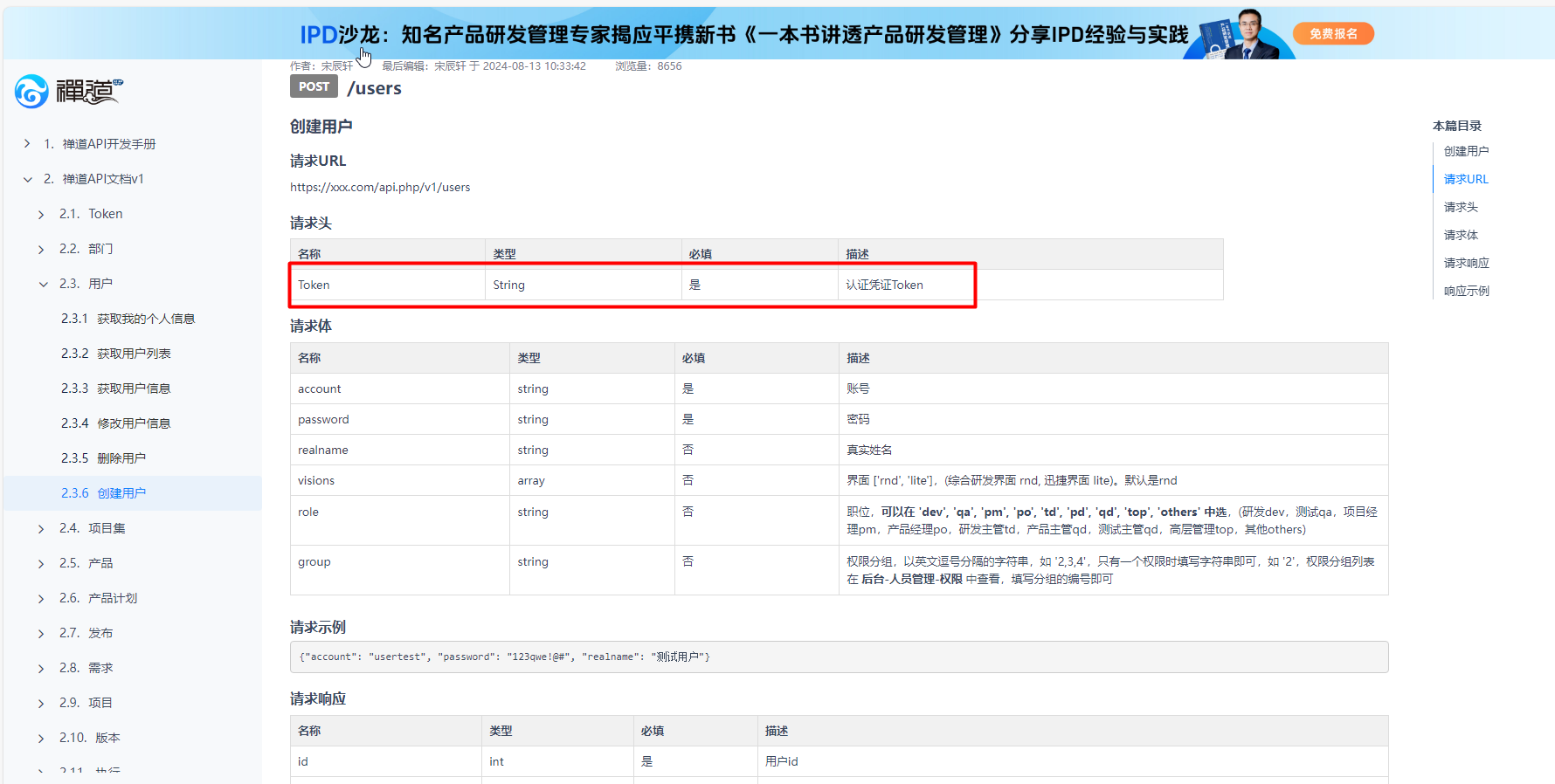Click the 浏览量: 8656 view count
The height and width of the screenshot is (784, 1555).
[648, 66]
